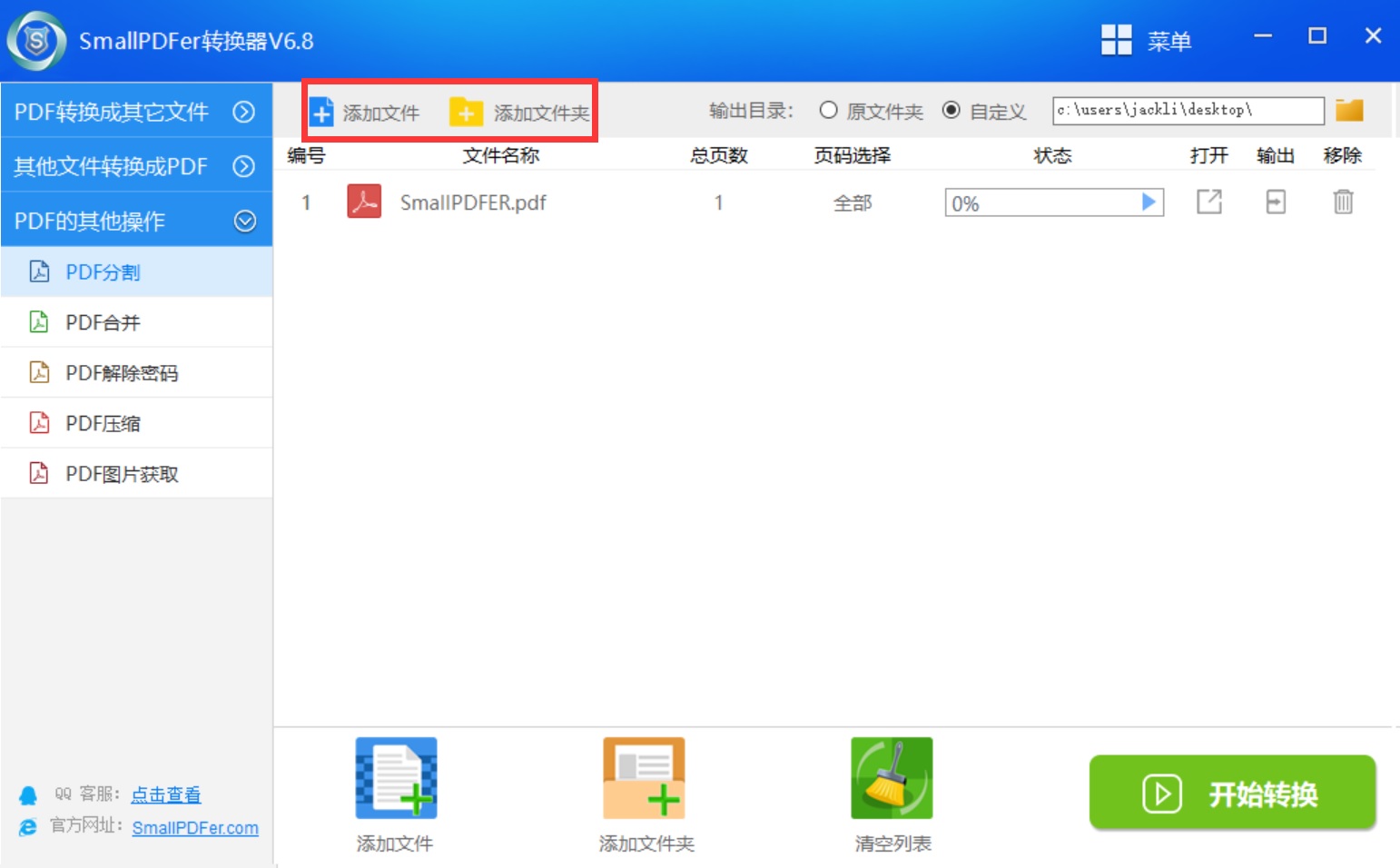Open SmallPDFer.com website link

click(195, 828)
